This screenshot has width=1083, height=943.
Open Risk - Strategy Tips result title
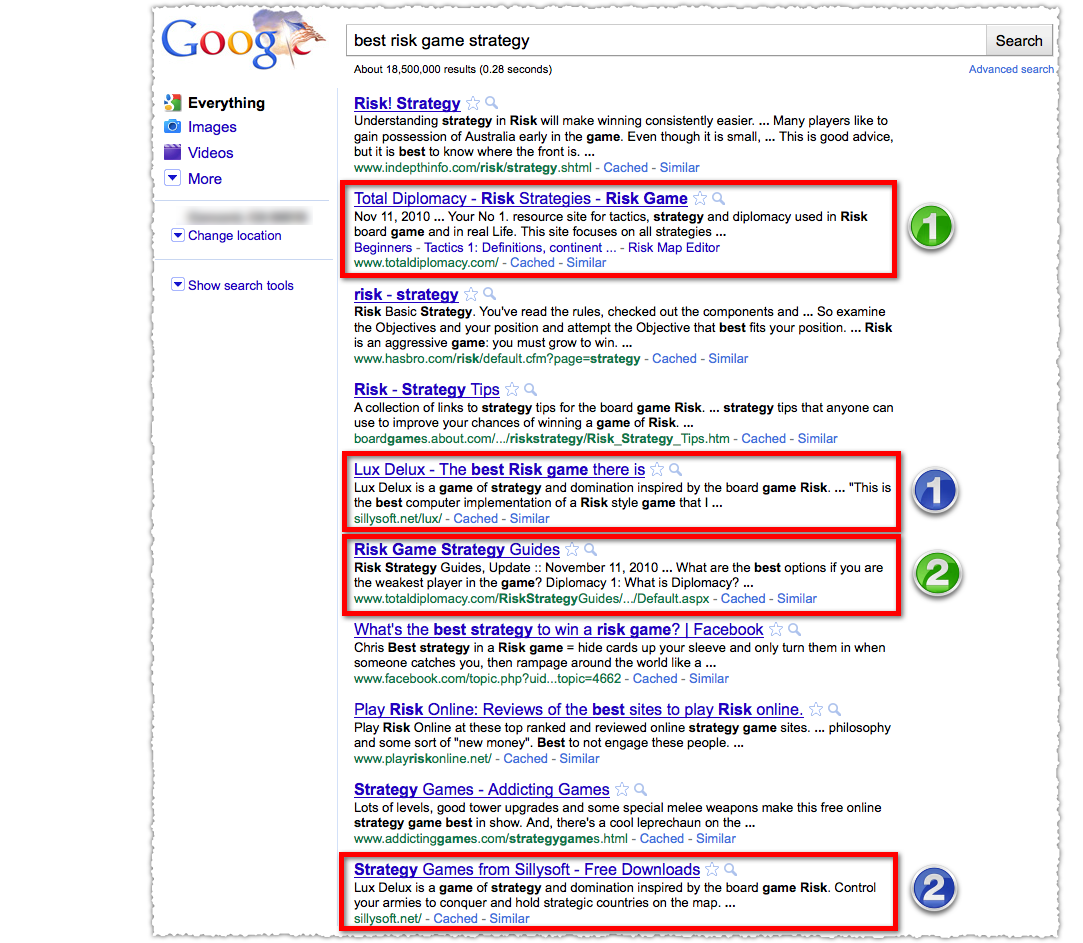click(426, 390)
